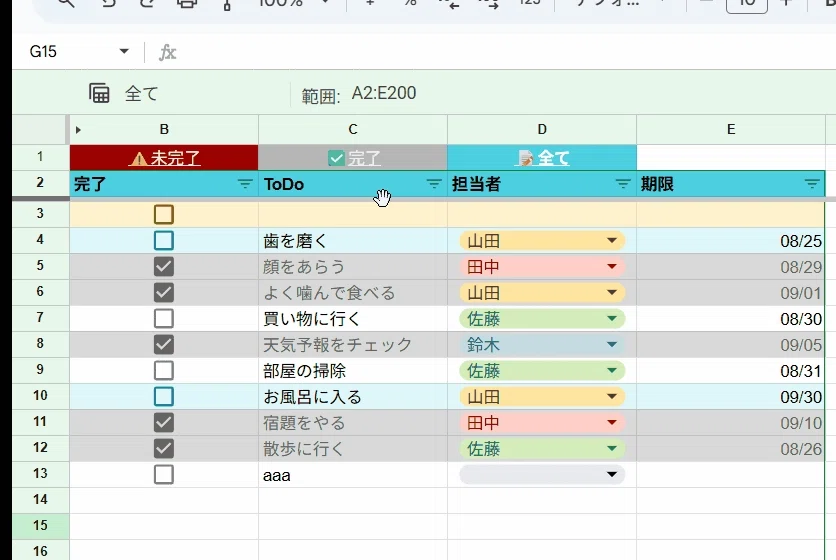Open the filter icon in 期限 header
This screenshot has height=560, width=836.
(x=812, y=184)
